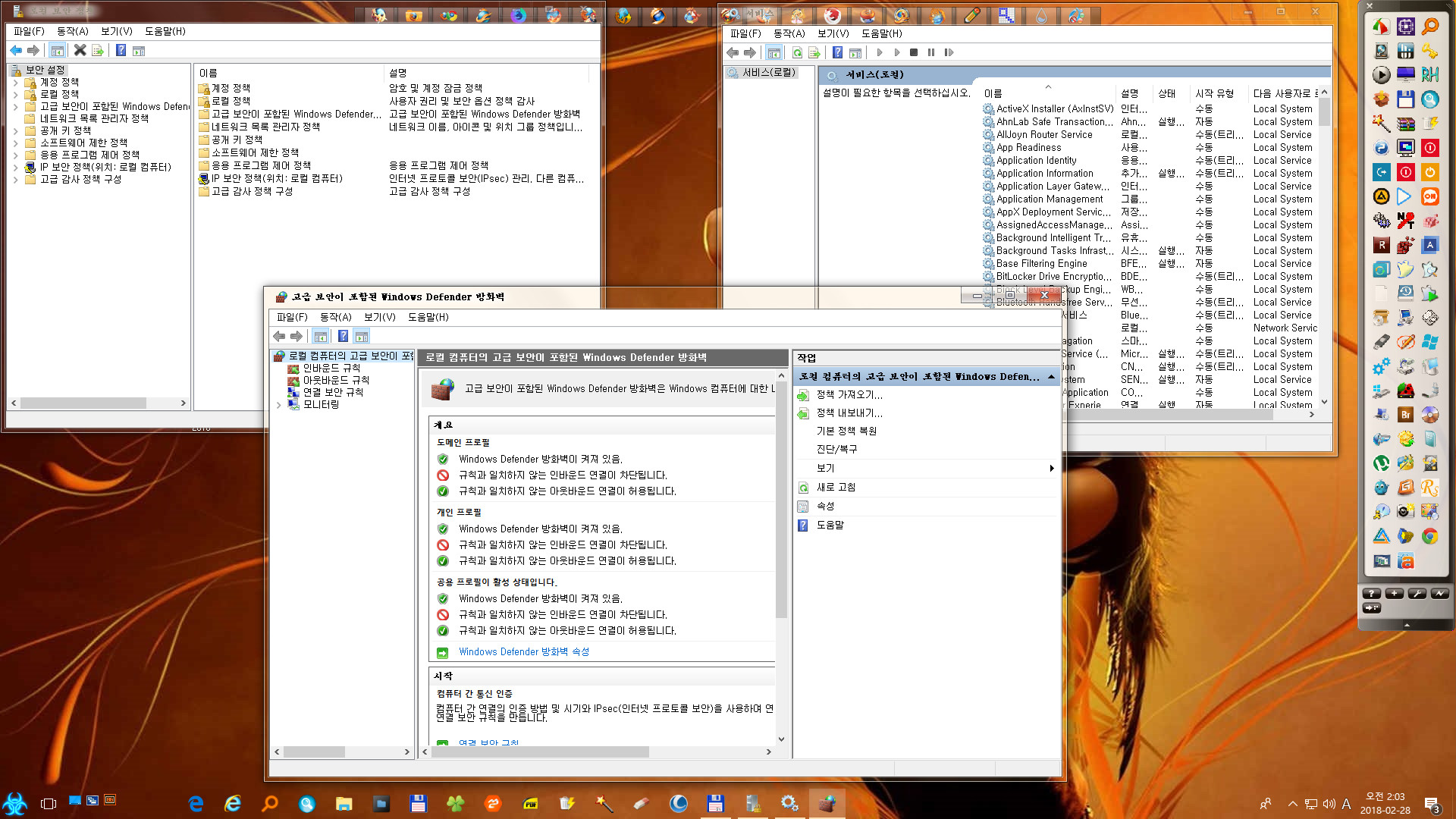Click 진단/복구 action

click(836, 450)
